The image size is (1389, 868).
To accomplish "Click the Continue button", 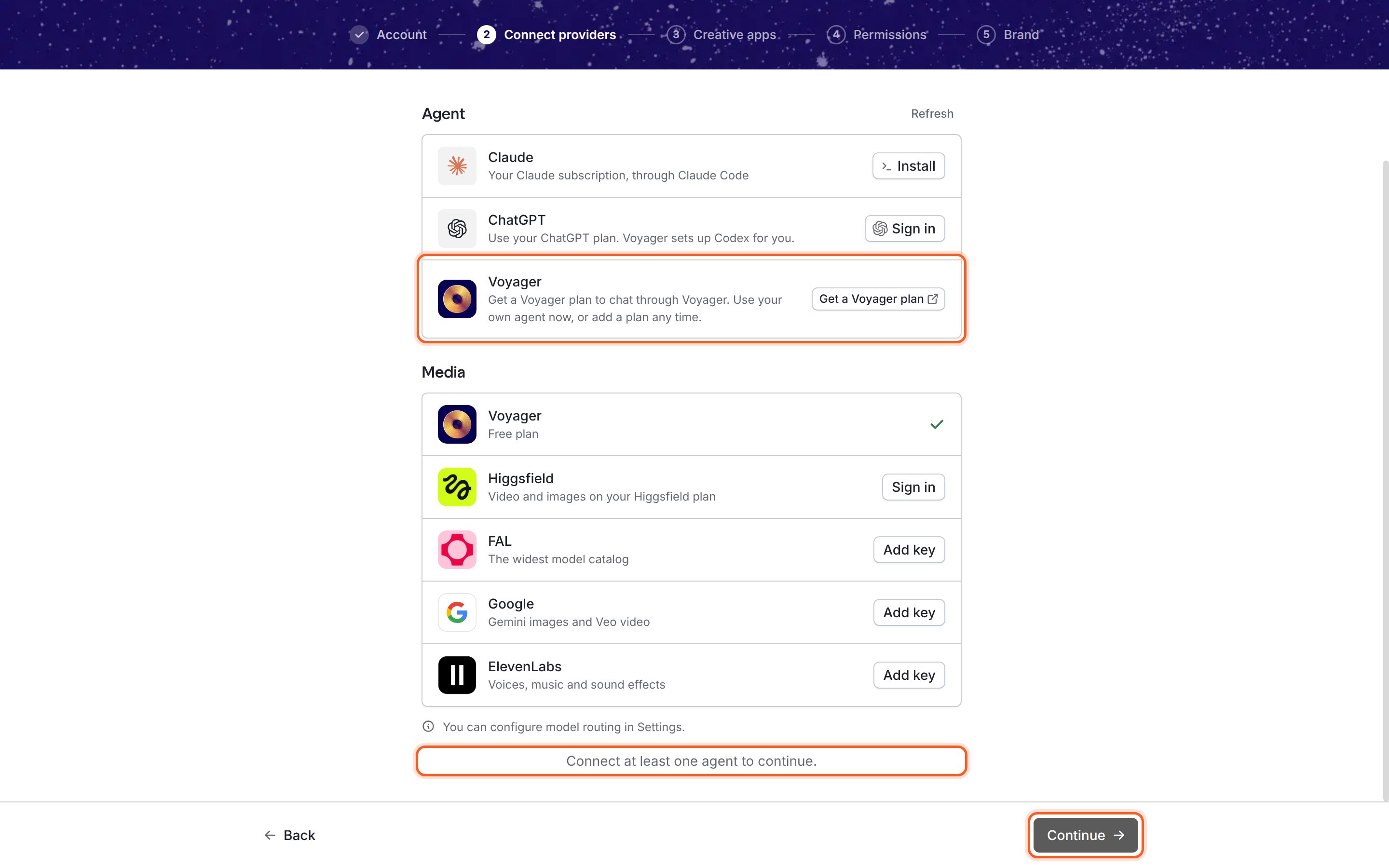I will click(1085, 835).
